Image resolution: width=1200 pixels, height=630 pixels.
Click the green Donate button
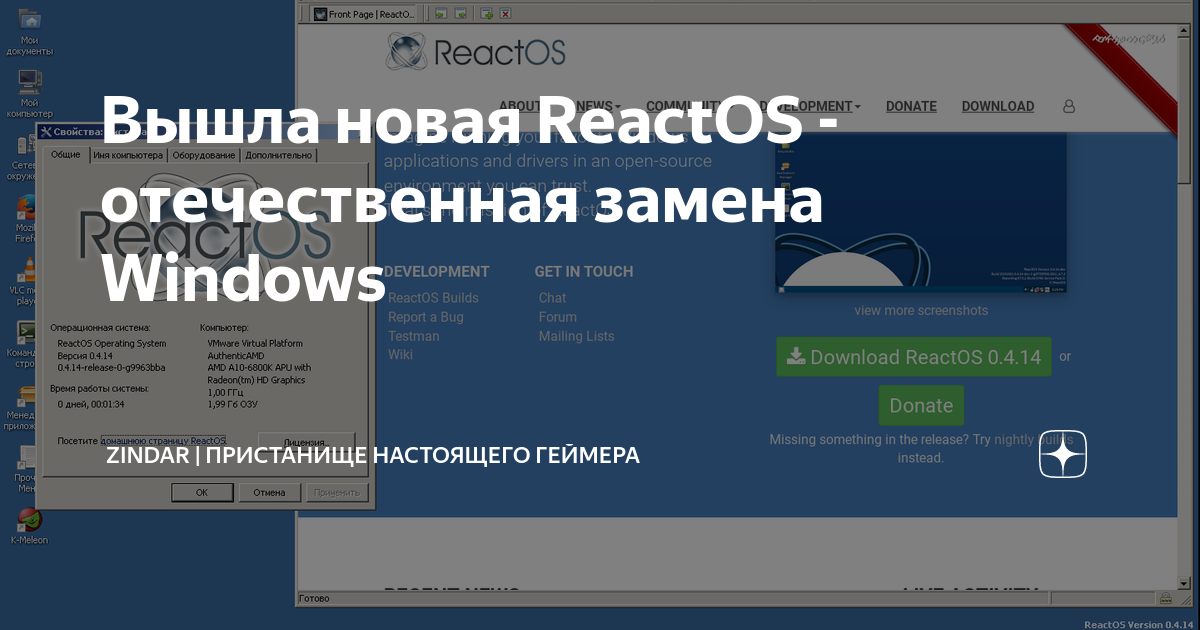tap(921, 406)
